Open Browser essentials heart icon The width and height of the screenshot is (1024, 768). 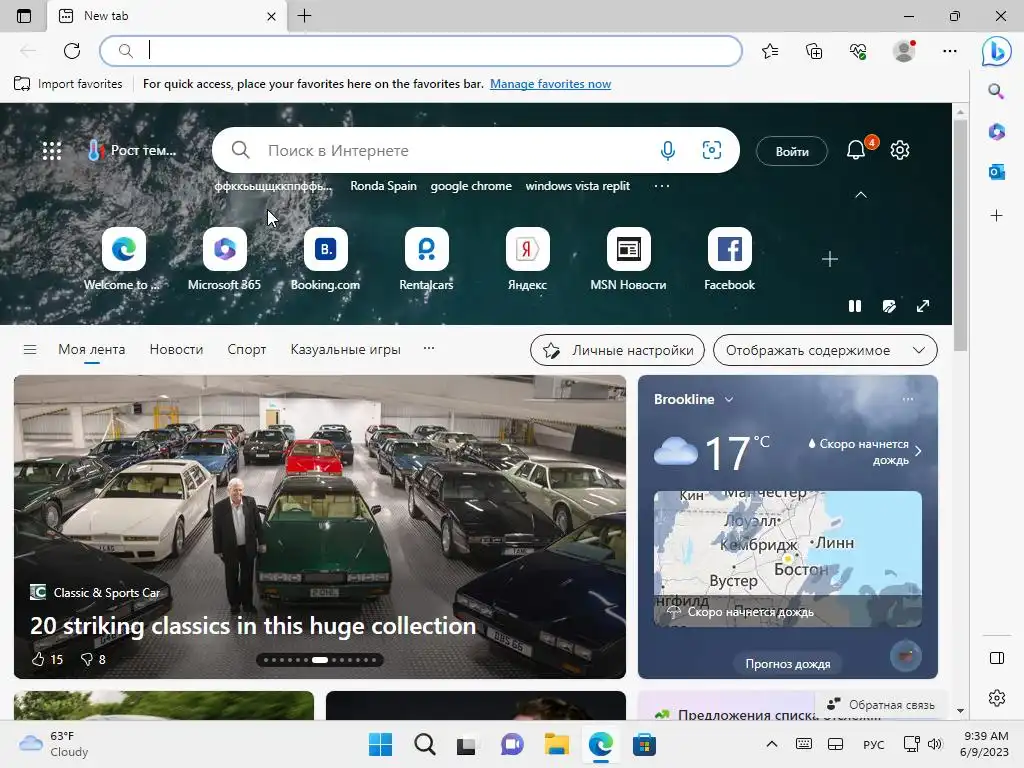tap(858, 51)
